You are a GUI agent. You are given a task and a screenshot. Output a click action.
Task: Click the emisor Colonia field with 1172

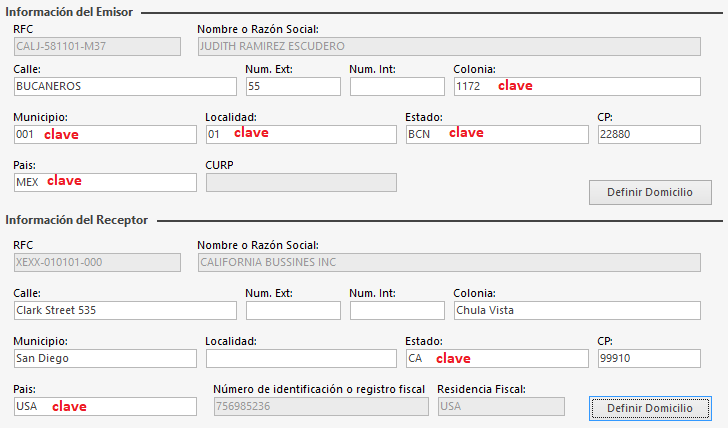click(576, 86)
